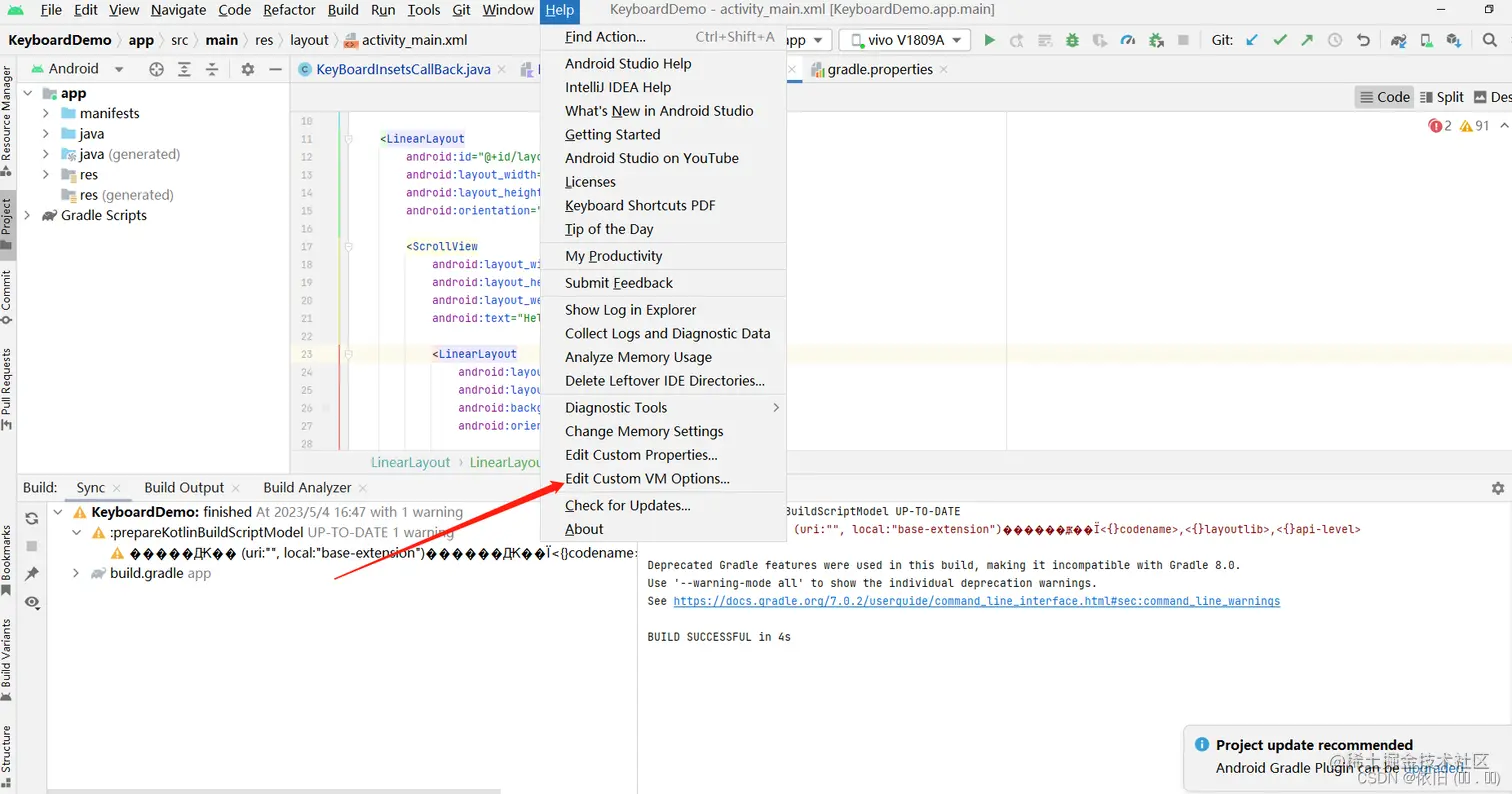The height and width of the screenshot is (794, 1512).
Task: Open the Profile app gauge icon
Action: pyautogui.click(x=1128, y=40)
